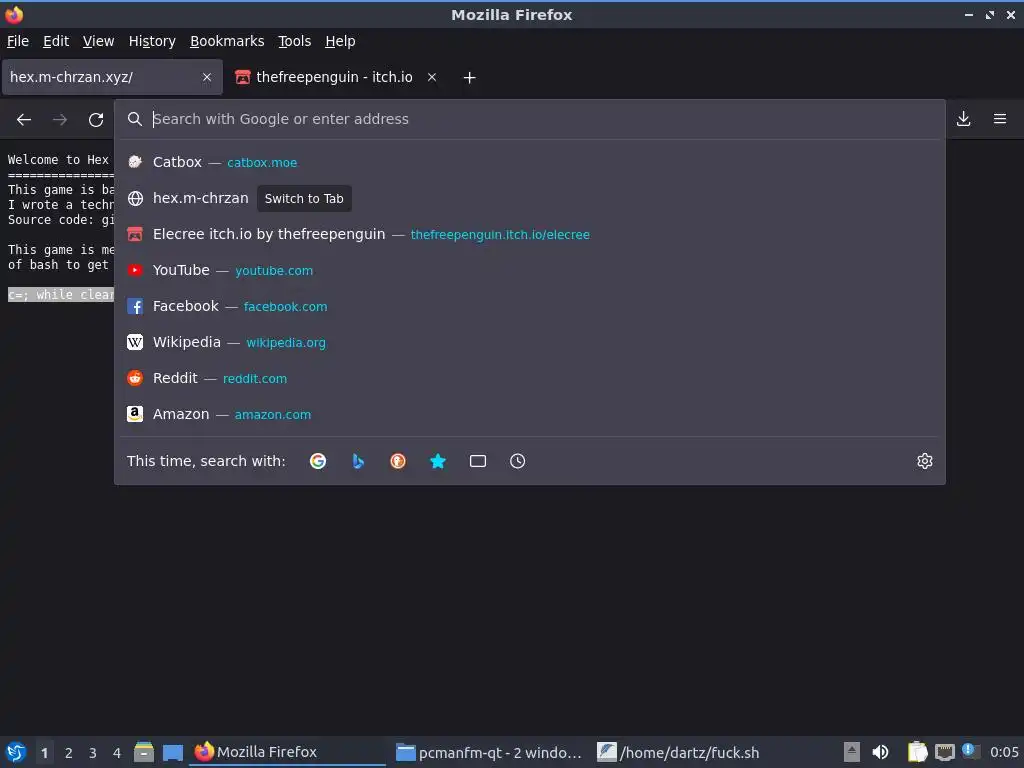Click the Facebook favicon in suggestions
Screen dimensions: 1024x768
pyautogui.click(x=135, y=306)
